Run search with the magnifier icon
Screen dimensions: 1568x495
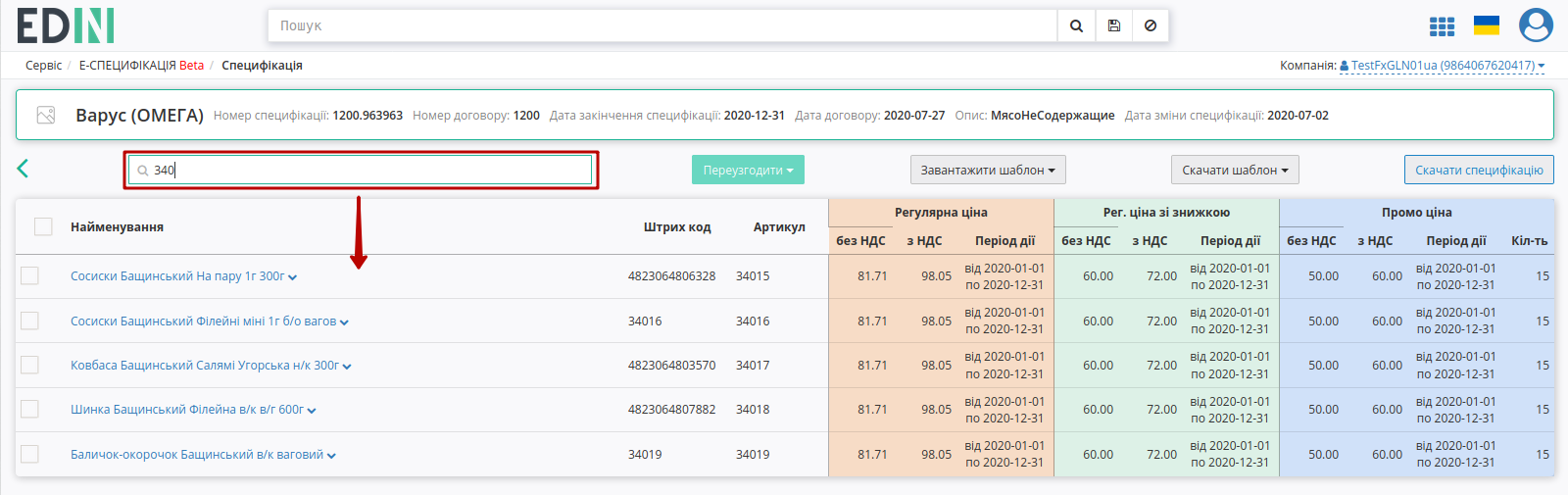click(x=1076, y=25)
